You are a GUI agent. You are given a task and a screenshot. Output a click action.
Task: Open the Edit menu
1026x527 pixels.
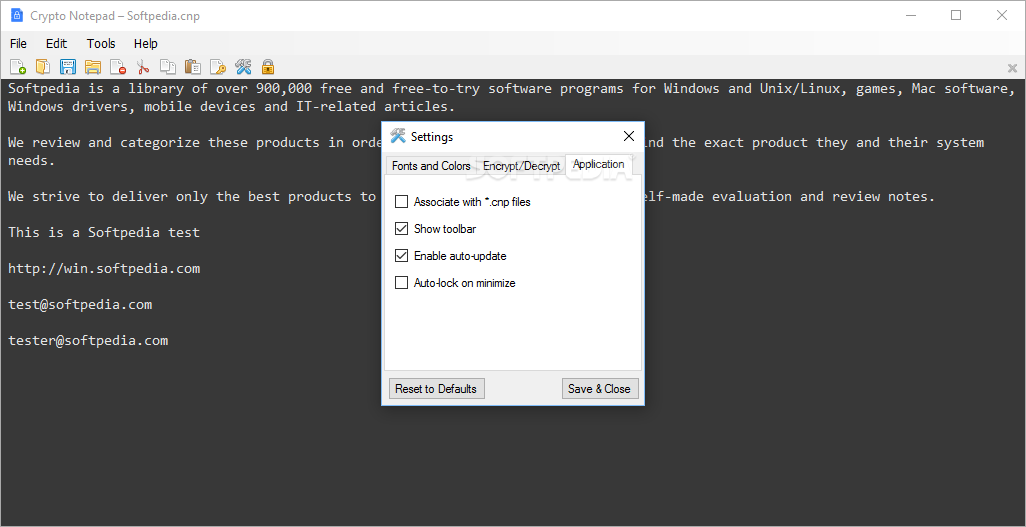(x=56, y=44)
